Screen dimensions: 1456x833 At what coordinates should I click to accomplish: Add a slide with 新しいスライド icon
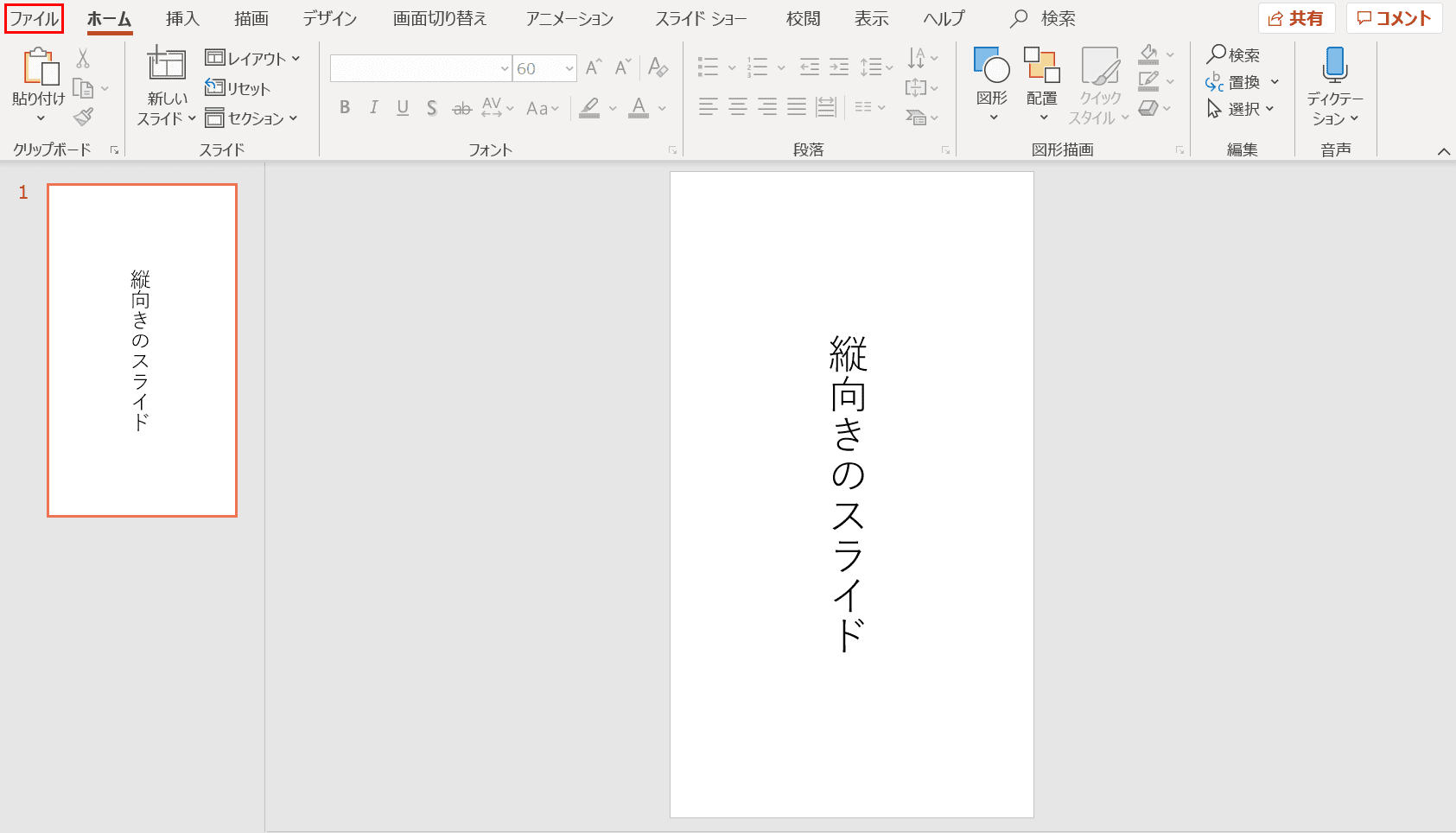point(166,66)
